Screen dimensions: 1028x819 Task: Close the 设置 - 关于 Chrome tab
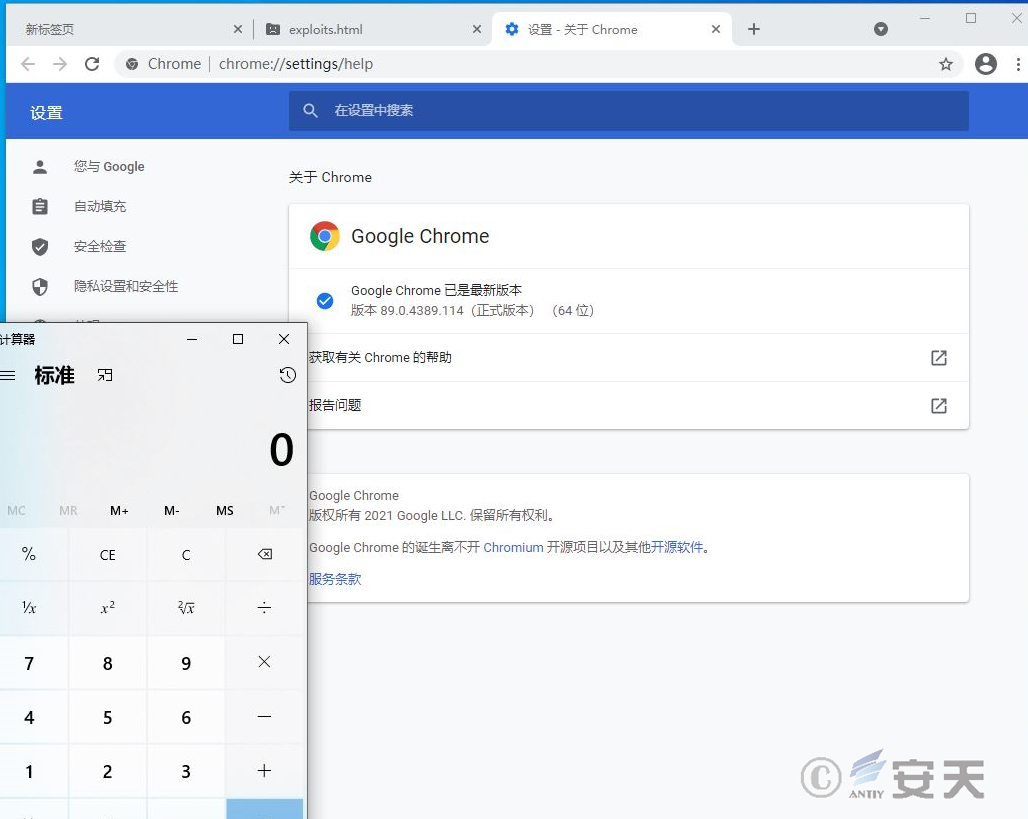click(715, 29)
